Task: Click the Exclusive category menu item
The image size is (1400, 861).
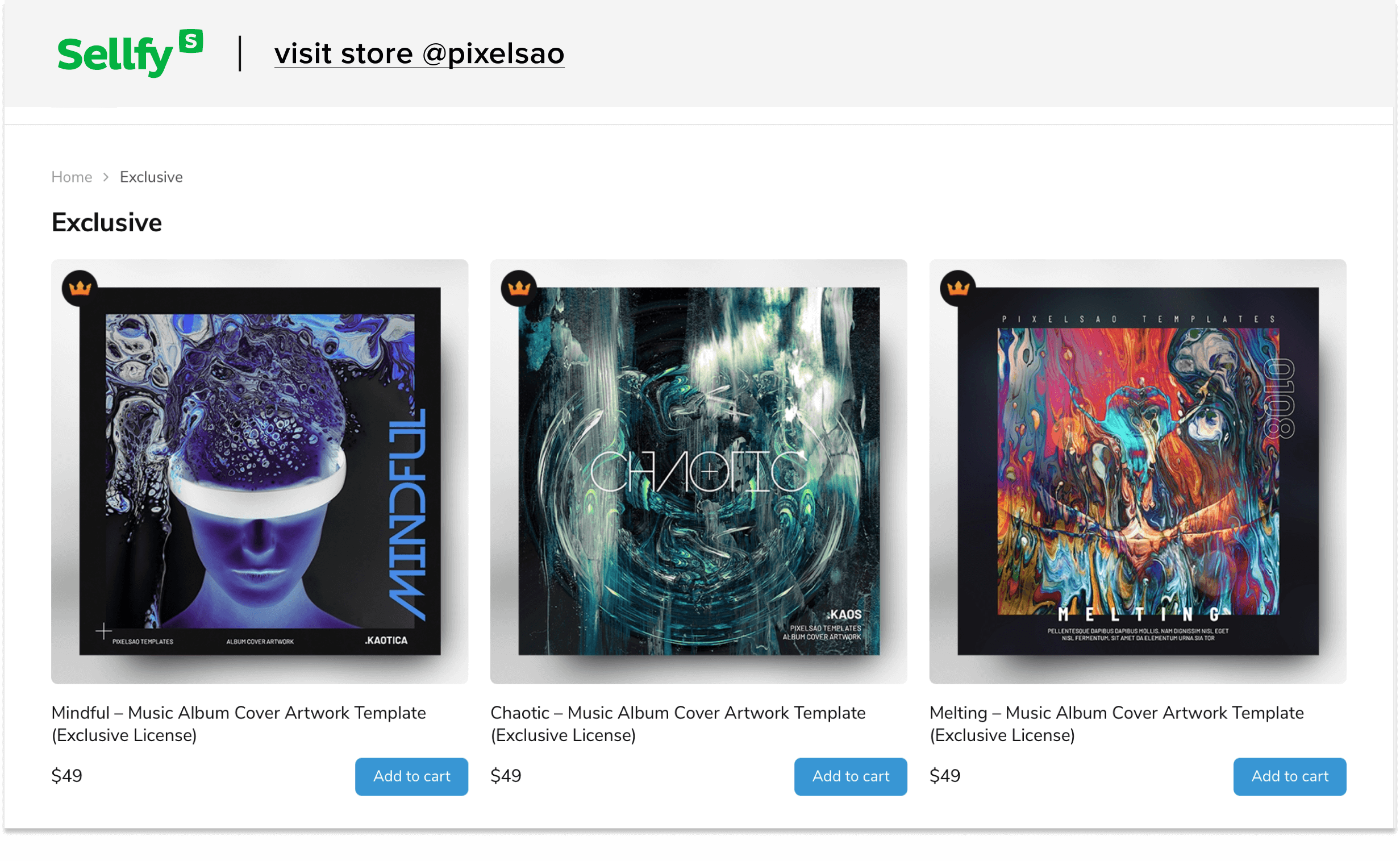Action: 150,176
